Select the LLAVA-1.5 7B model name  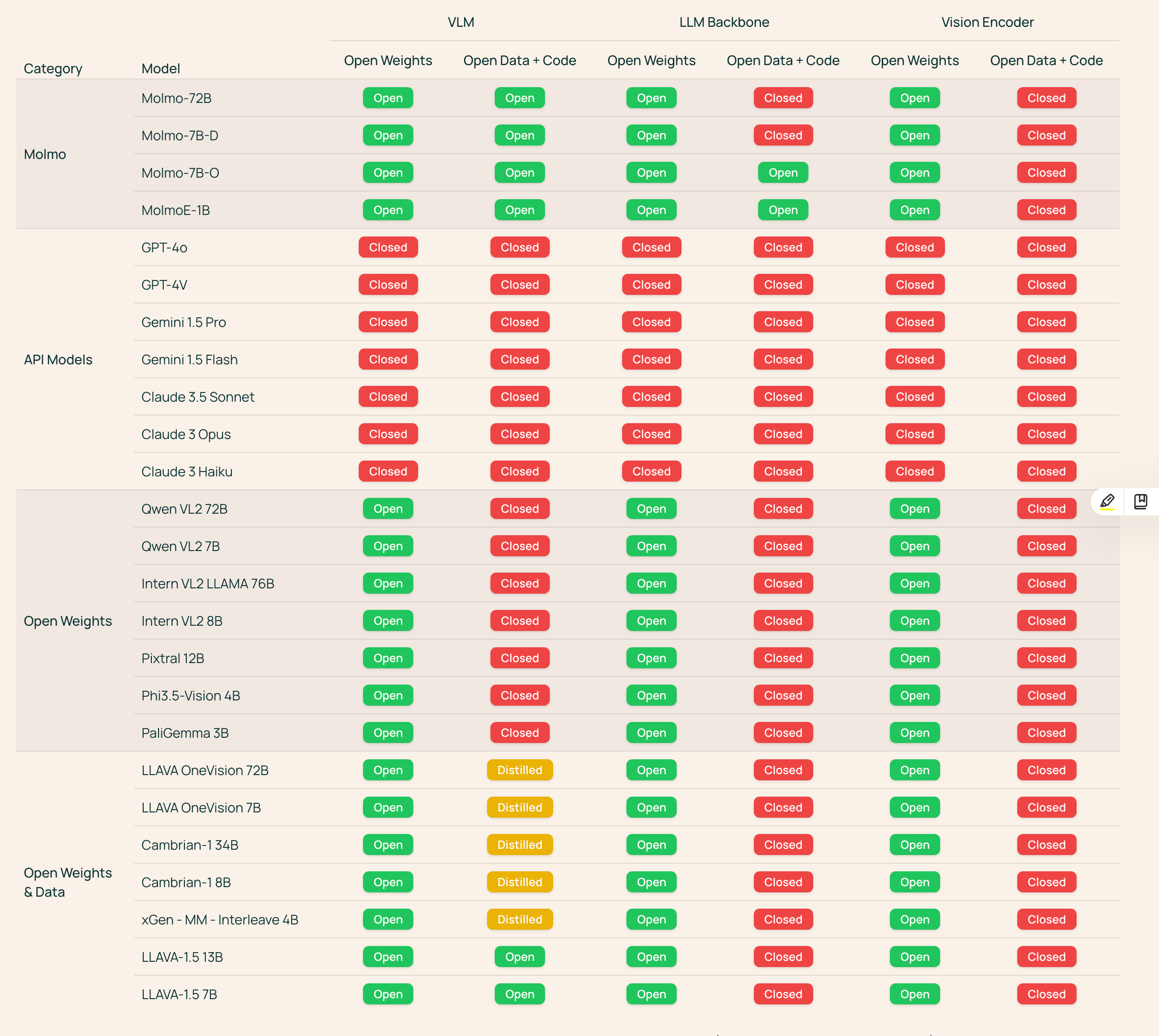[x=180, y=994]
